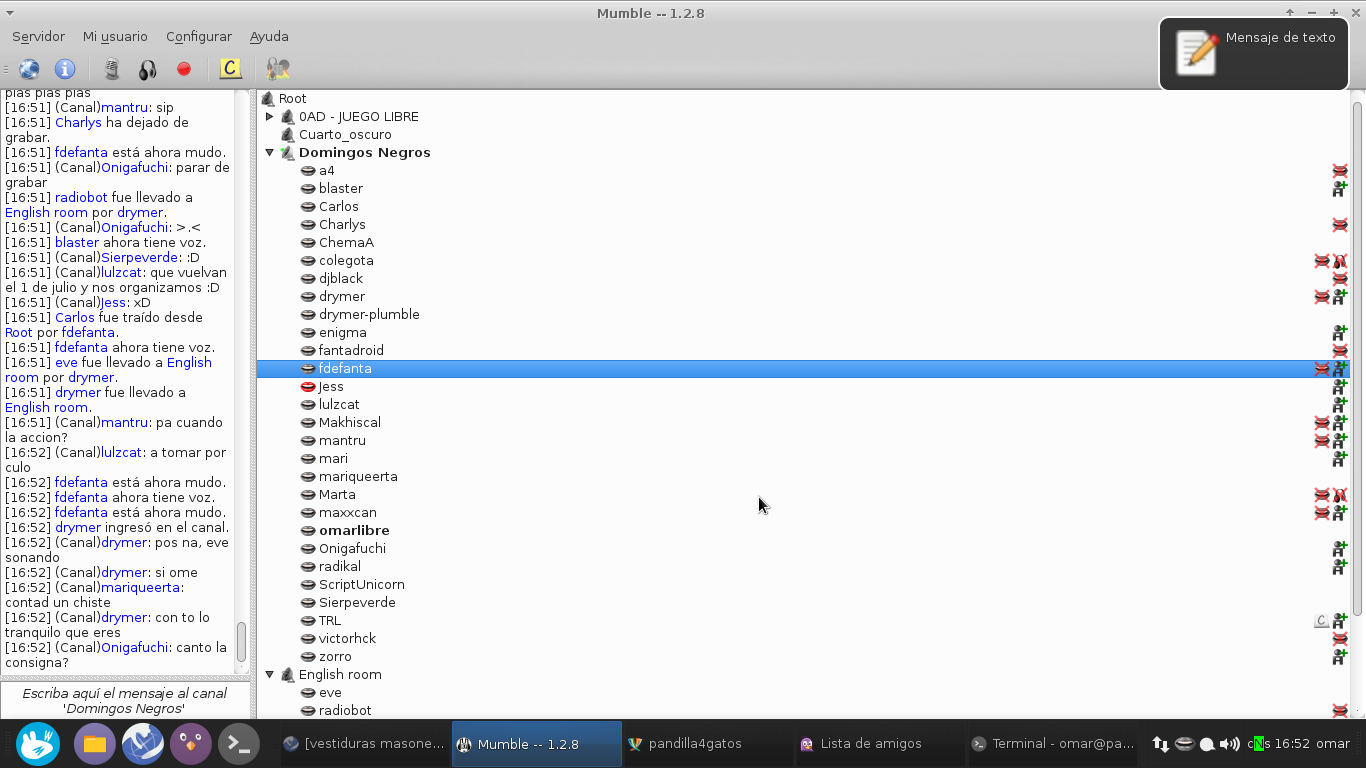Open the Servidor menu
The width and height of the screenshot is (1366, 768).
click(38, 36)
